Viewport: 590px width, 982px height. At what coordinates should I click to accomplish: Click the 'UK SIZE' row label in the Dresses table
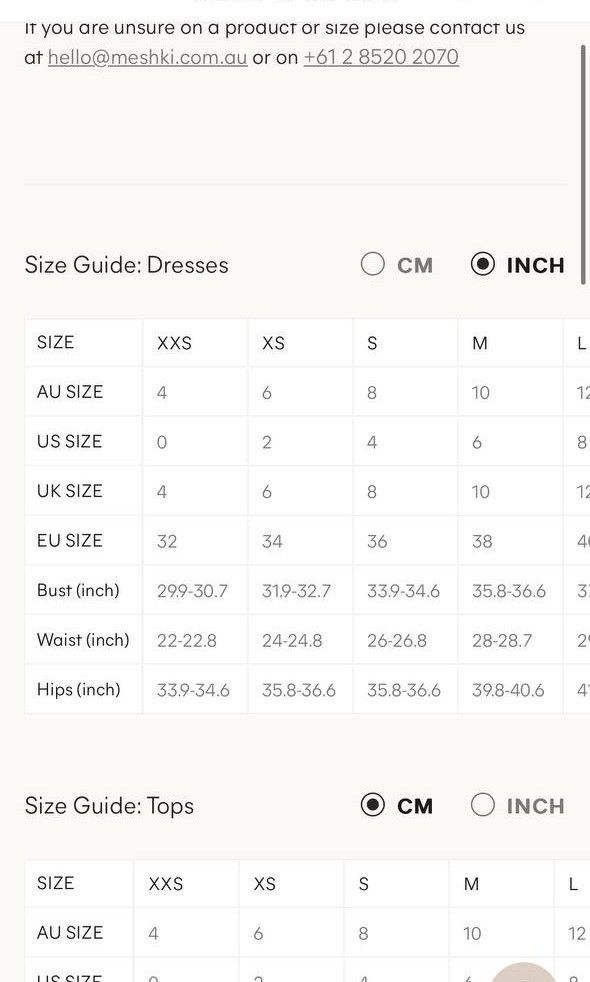tap(70, 491)
